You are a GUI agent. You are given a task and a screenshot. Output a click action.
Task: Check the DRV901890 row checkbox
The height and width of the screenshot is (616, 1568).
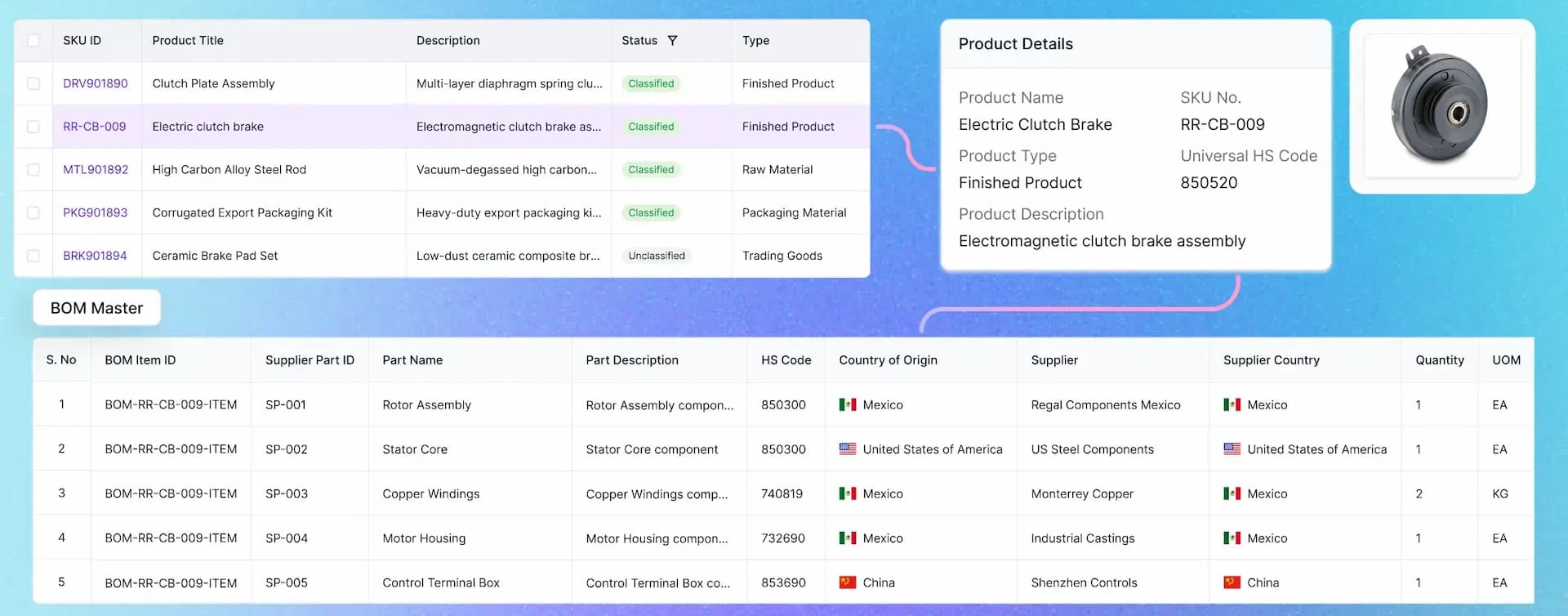(33, 83)
